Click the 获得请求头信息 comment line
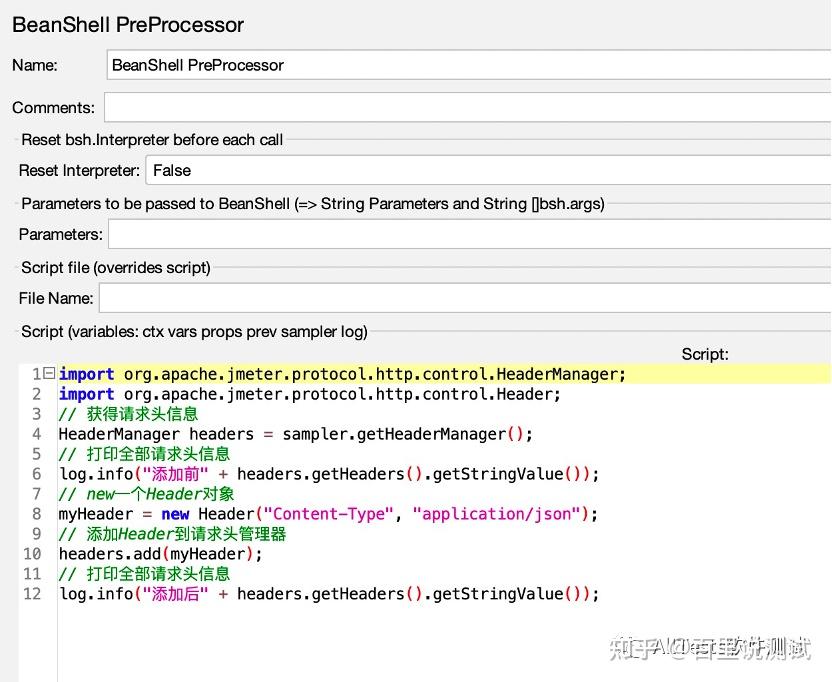Image resolution: width=832 pixels, height=682 pixels. click(130, 413)
